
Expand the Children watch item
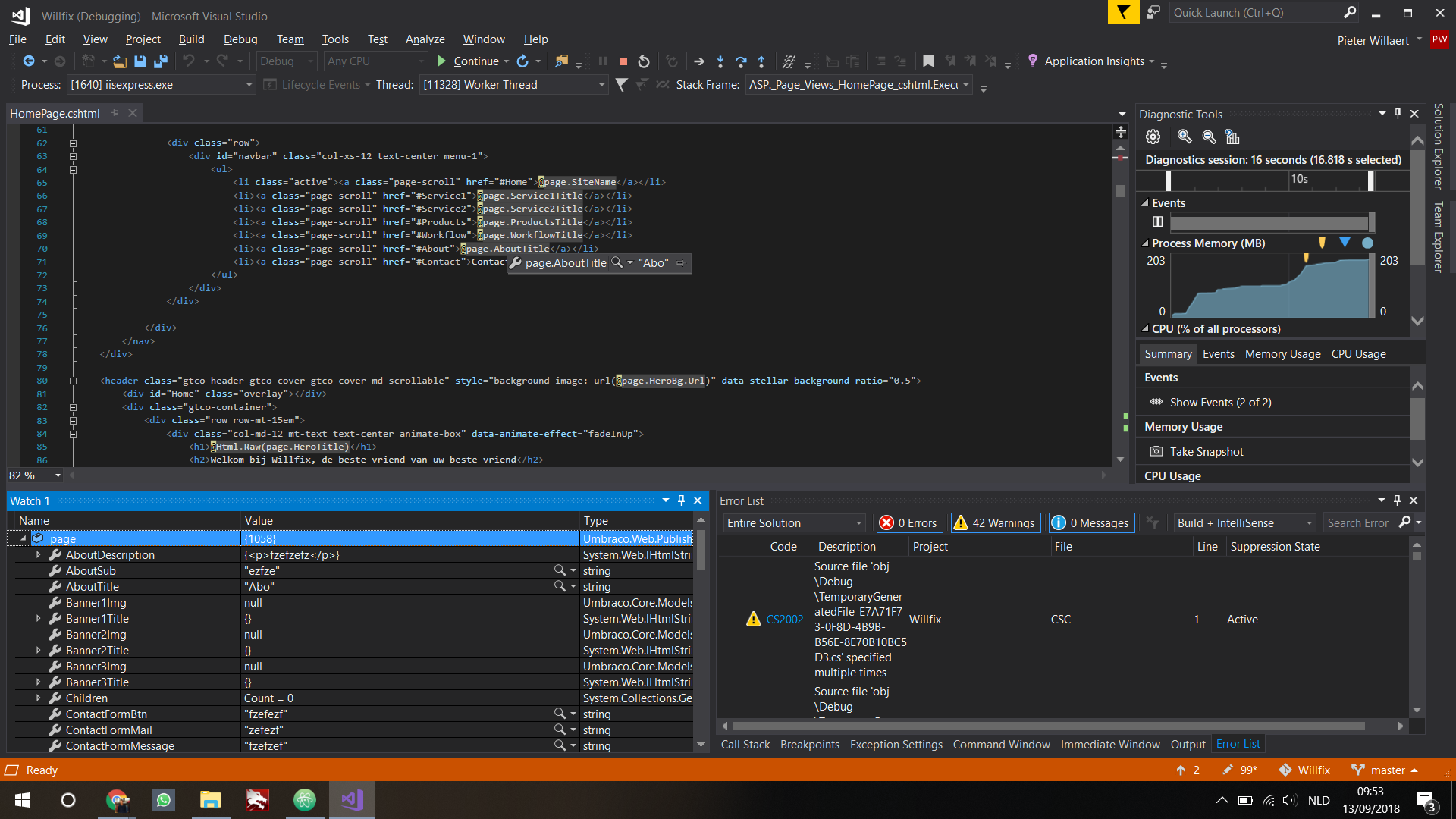coord(39,698)
